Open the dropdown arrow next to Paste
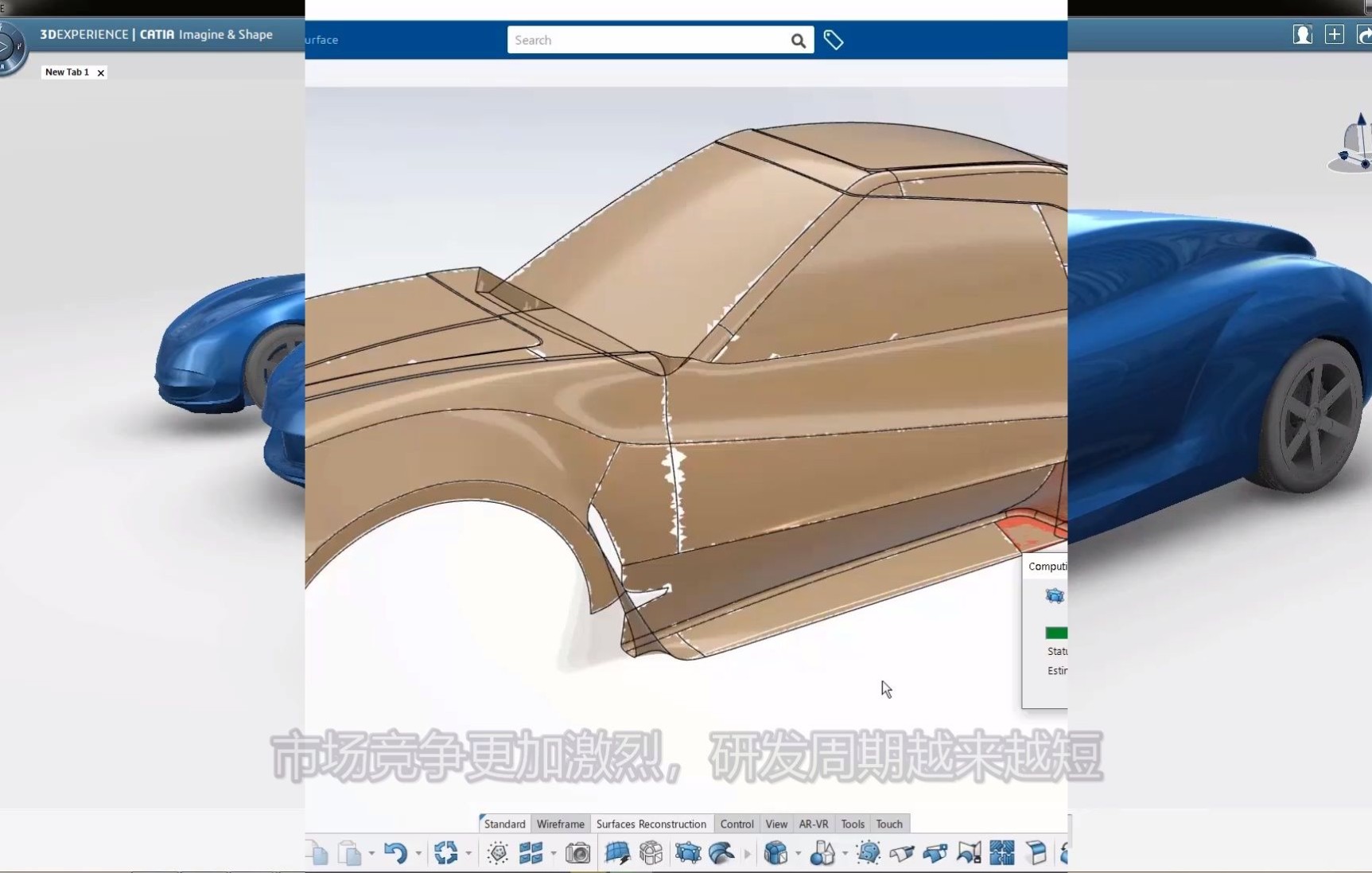 click(x=371, y=854)
